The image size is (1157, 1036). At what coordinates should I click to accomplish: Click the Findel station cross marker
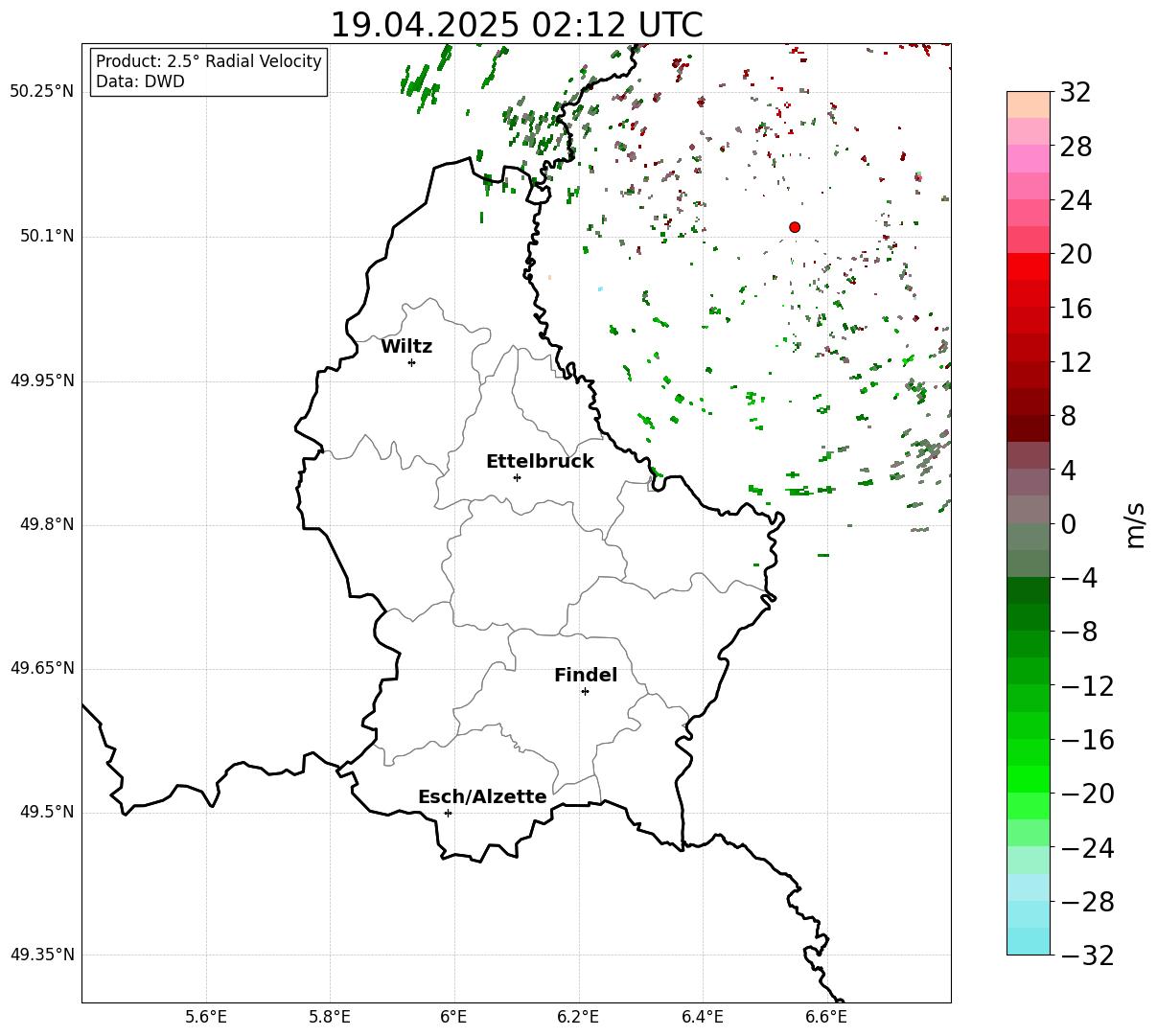pyautogui.click(x=585, y=691)
